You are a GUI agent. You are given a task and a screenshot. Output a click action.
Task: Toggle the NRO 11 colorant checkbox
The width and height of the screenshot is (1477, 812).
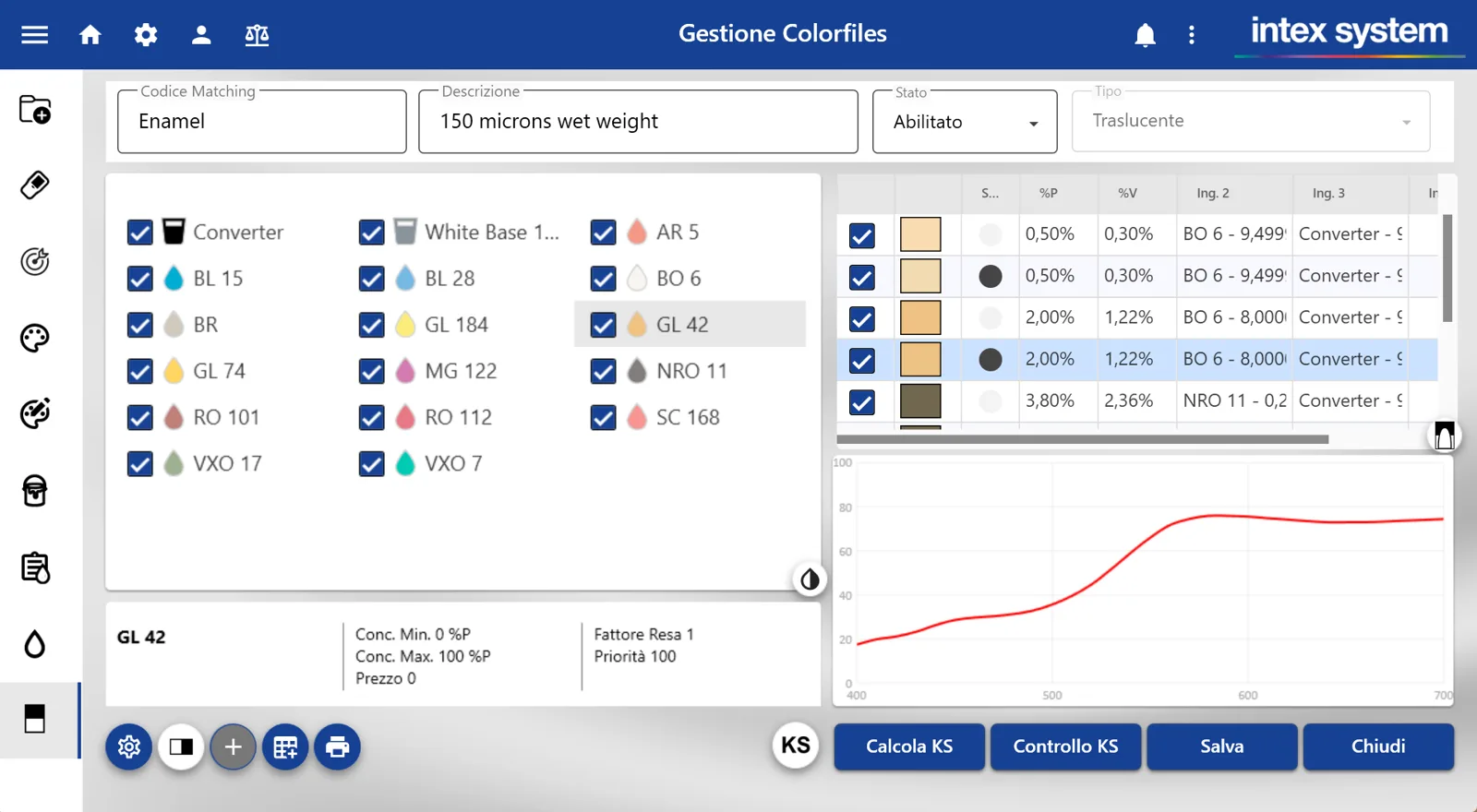pos(604,371)
